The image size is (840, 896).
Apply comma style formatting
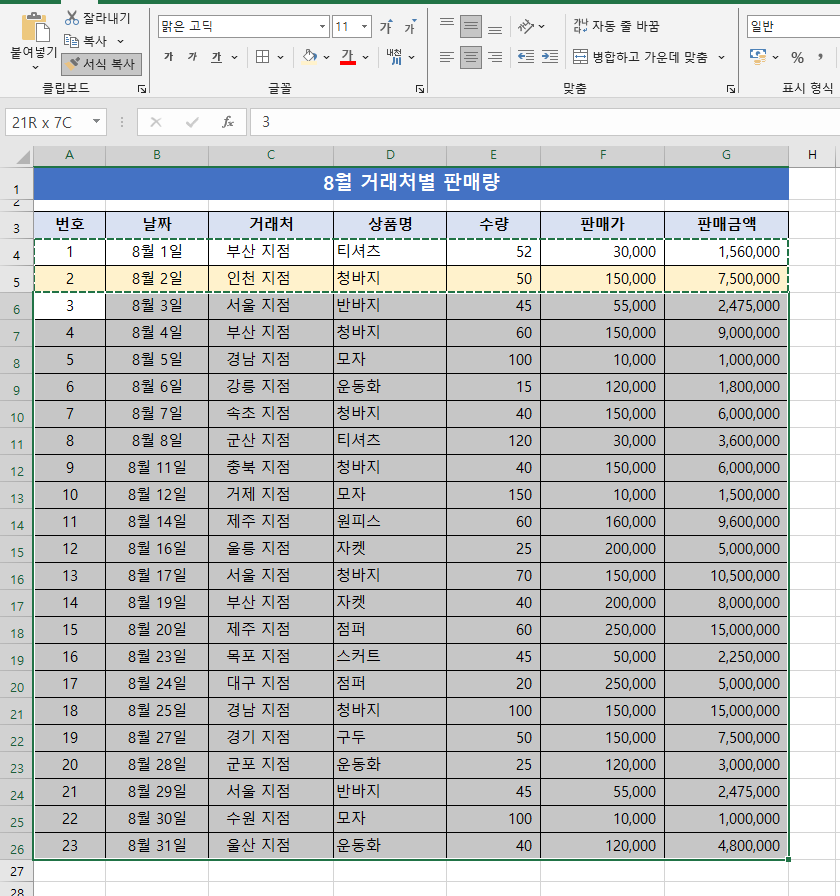(x=821, y=57)
